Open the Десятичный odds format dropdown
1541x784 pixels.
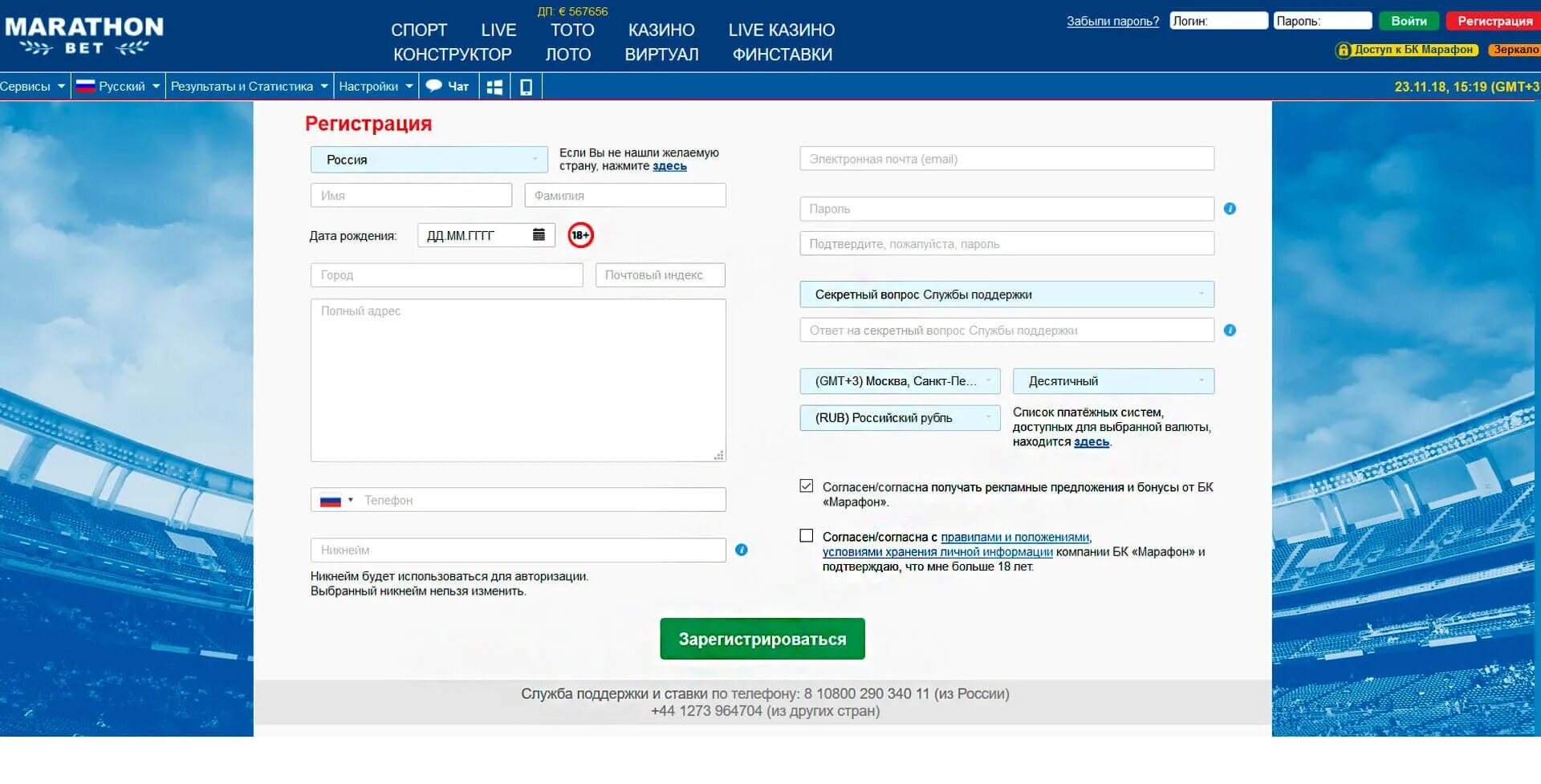1113,381
